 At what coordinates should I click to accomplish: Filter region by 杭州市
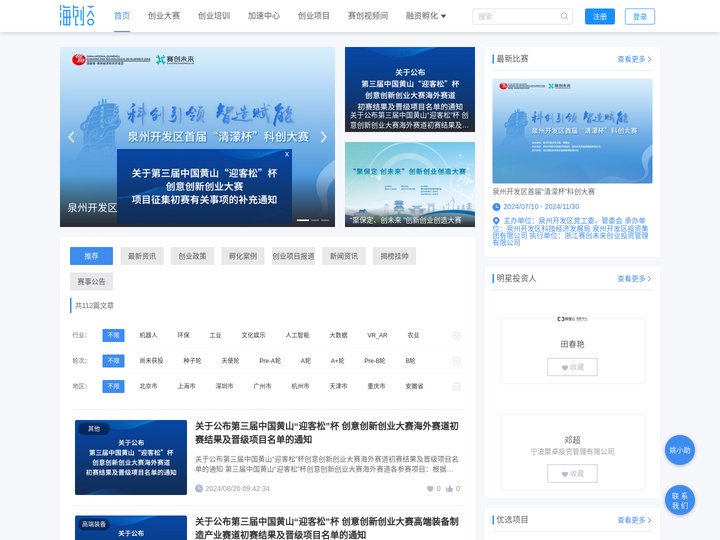coord(300,387)
